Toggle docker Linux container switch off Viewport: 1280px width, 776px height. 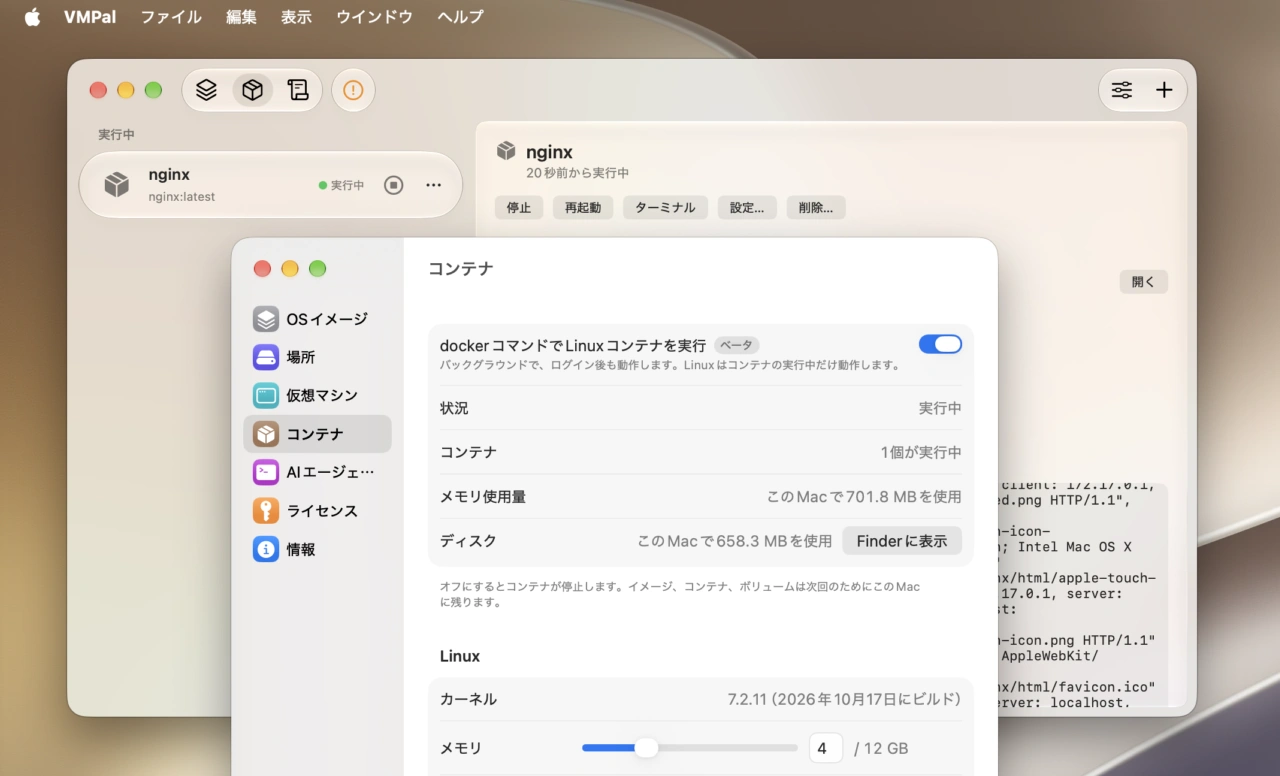point(940,344)
